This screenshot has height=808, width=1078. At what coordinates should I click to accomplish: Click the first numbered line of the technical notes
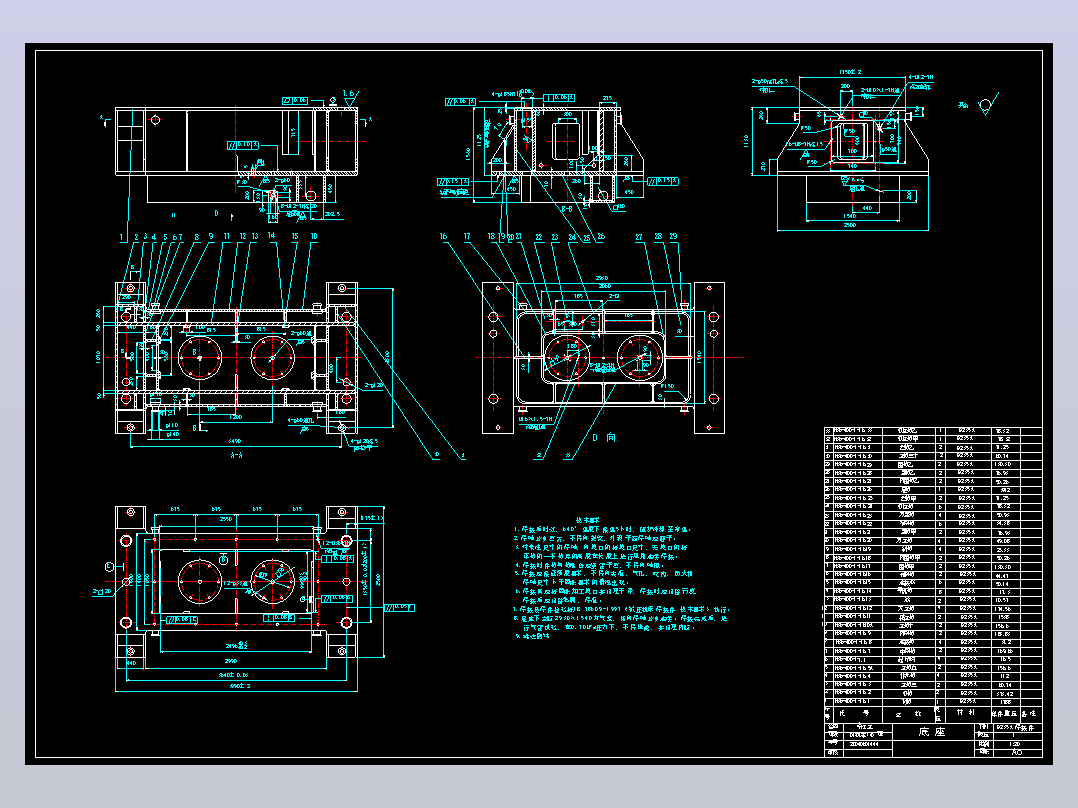pos(602,529)
